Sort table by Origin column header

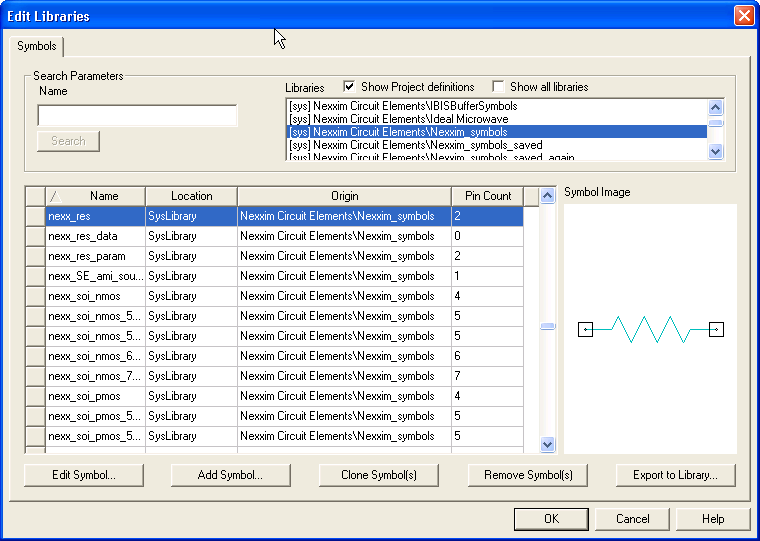tap(344, 196)
